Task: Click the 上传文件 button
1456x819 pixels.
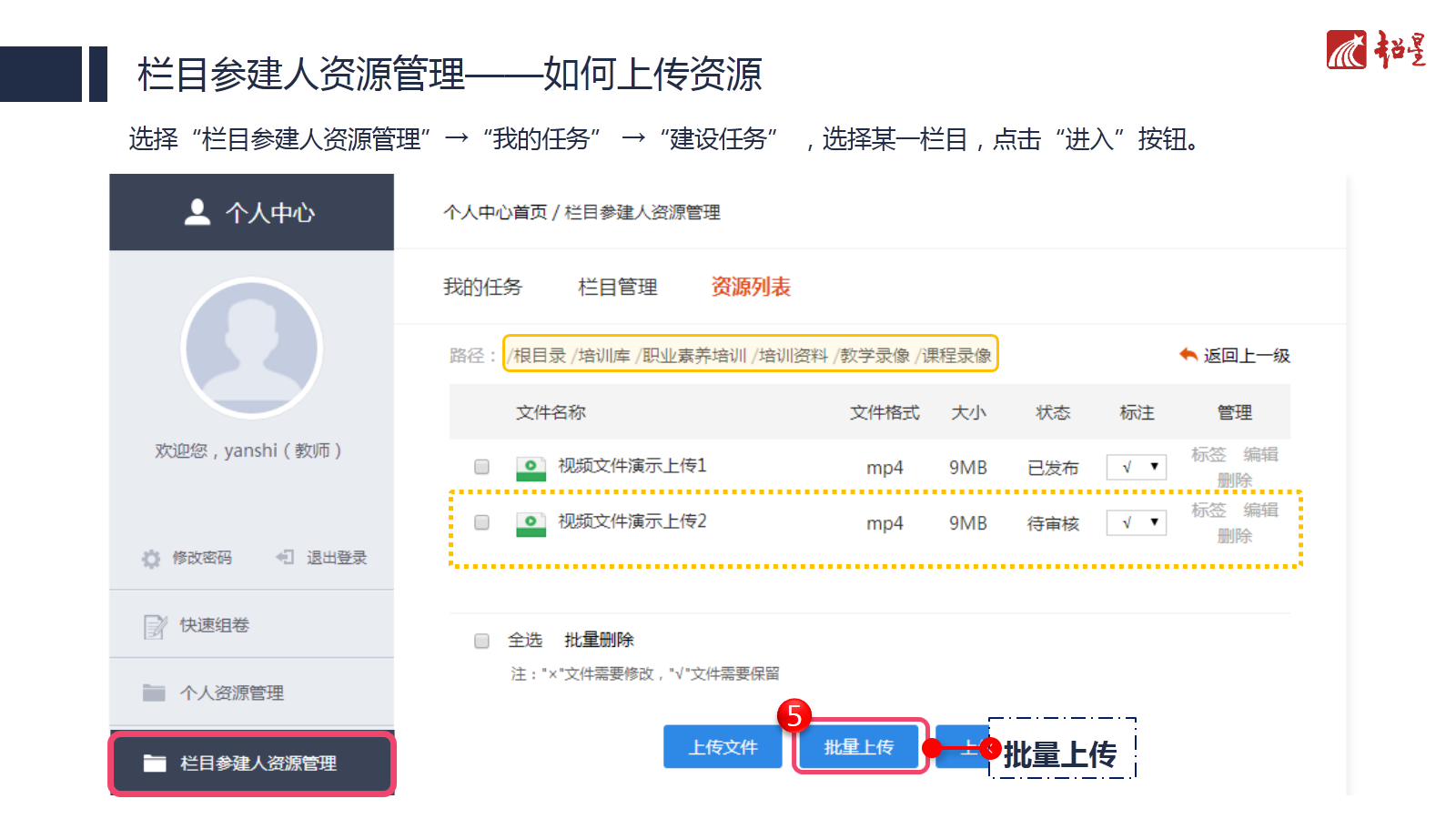Action: [x=723, y=747]
